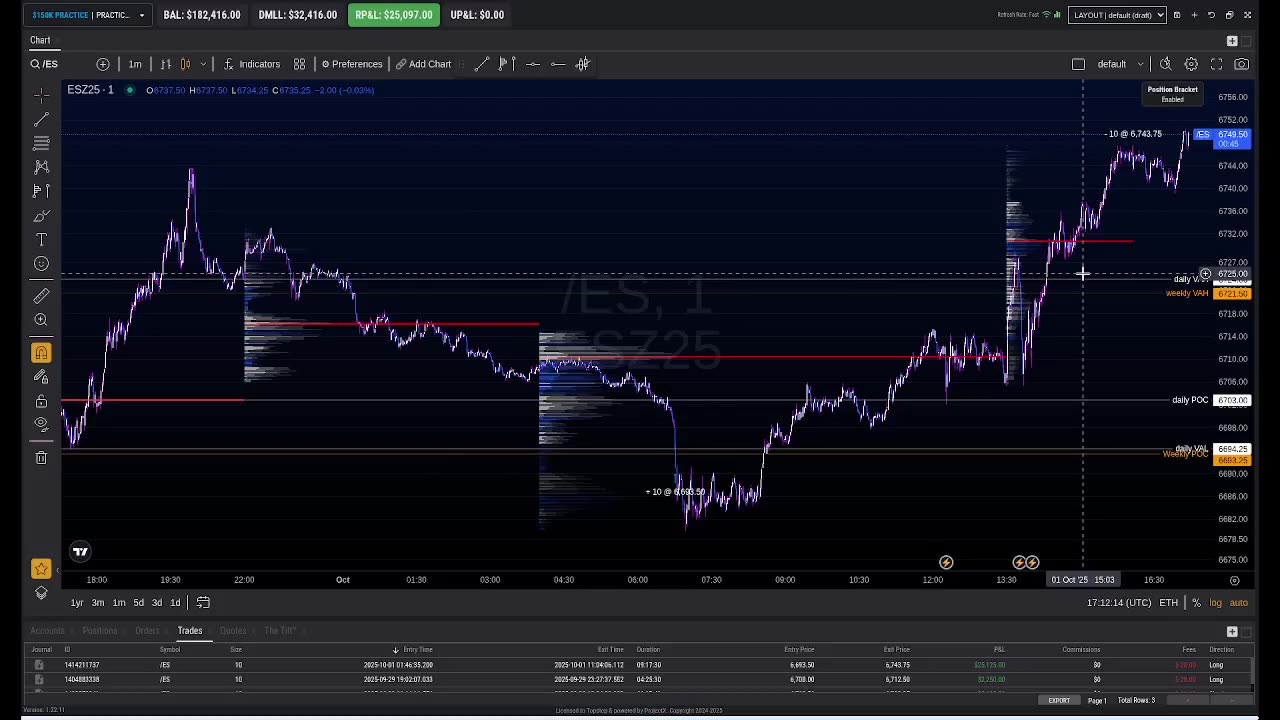The image size is (1280, 720).
Task: Toggle lock all drawings
Action: (41, 401)
